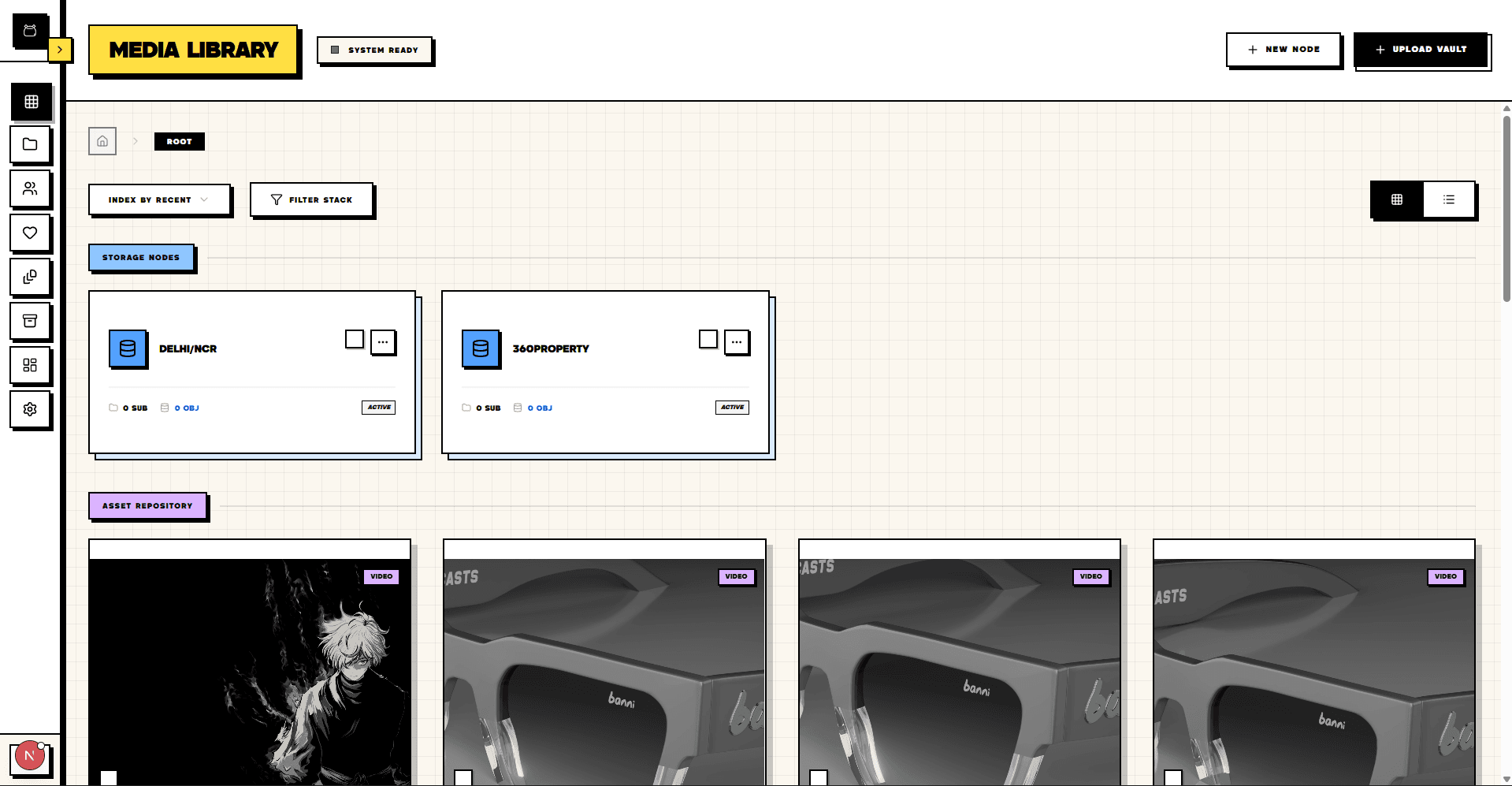
Task: Click 0 OBJ count on DELHI/NCR
Action: [x=180, y=408]
